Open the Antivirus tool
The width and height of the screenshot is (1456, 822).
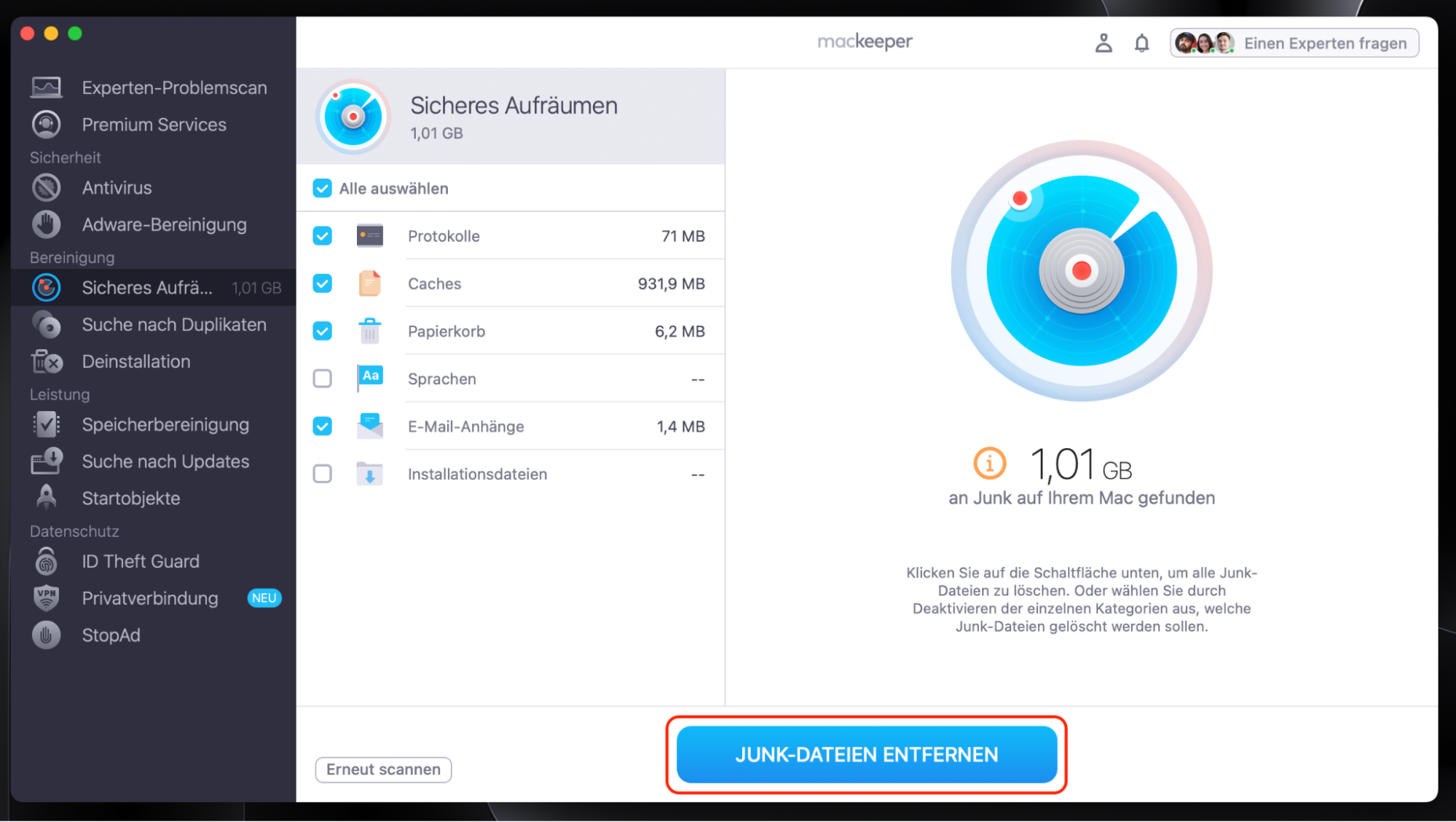tap(117, 187)
